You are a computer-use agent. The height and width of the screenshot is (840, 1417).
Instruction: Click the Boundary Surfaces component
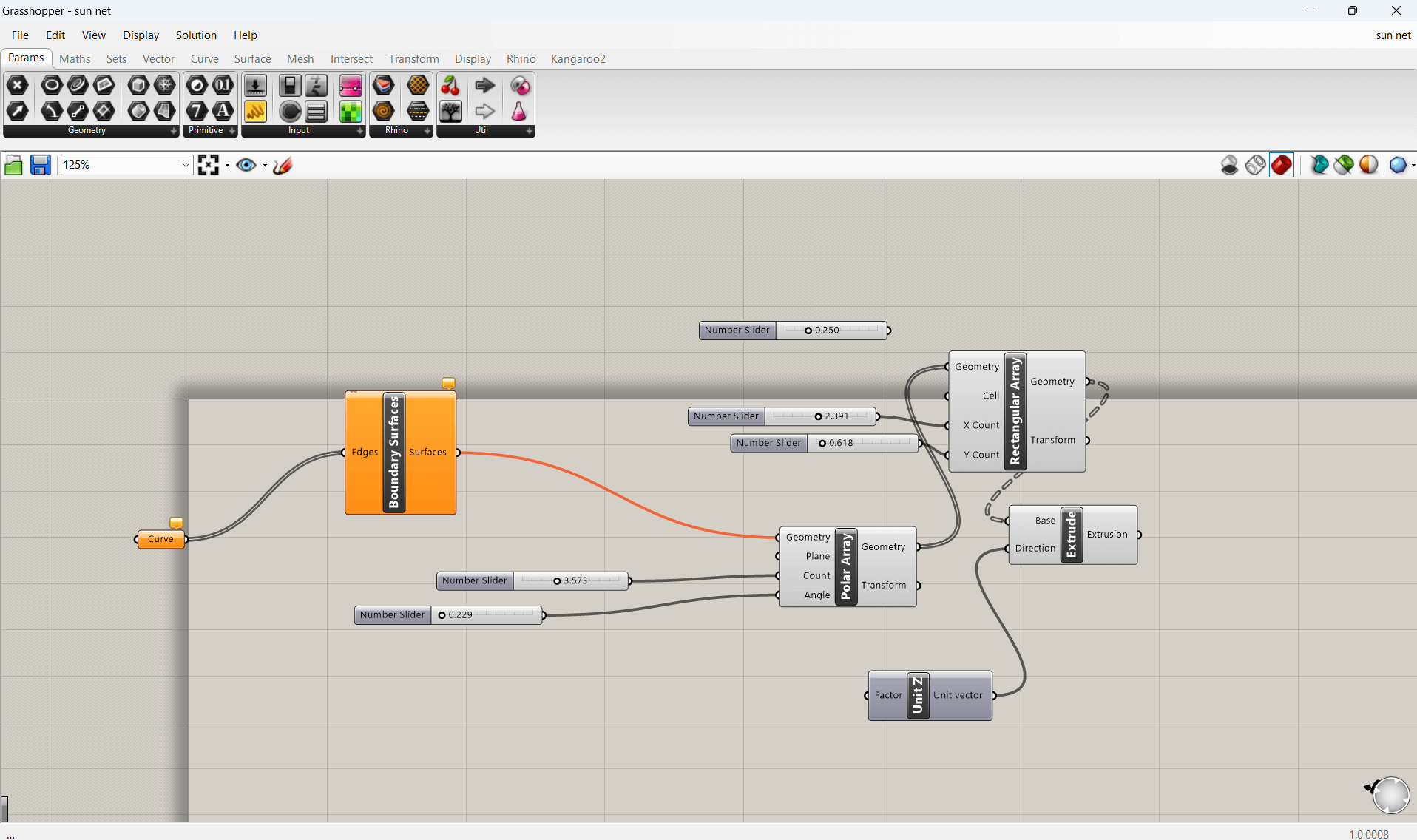393,453
